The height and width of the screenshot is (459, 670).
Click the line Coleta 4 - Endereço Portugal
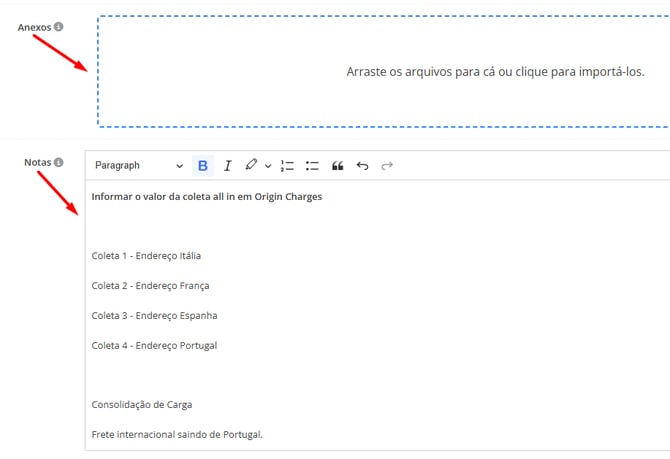point(154,346)
